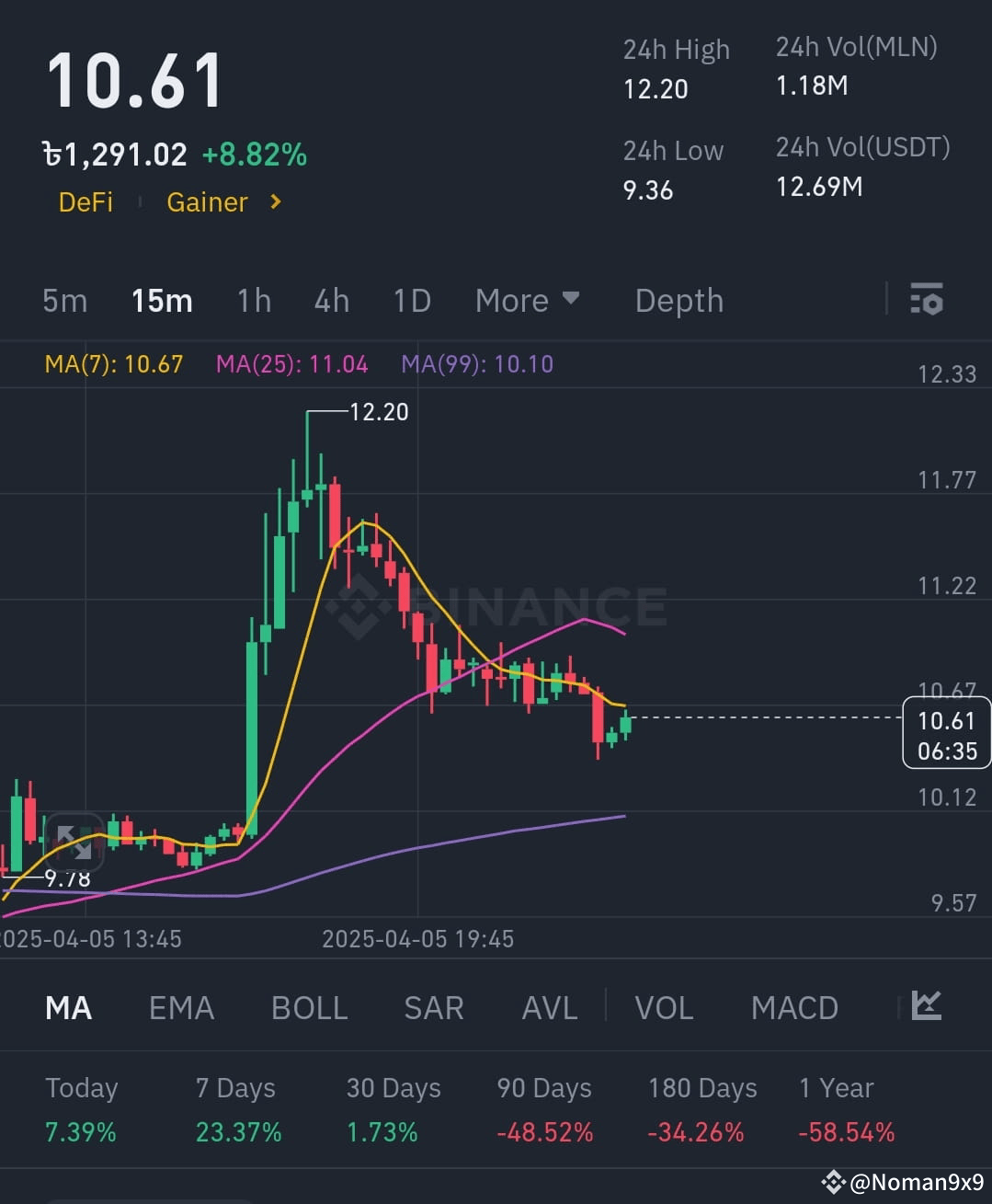Tap the +8.82% change value
The image size is (992, 1204).
pos(255,155)
